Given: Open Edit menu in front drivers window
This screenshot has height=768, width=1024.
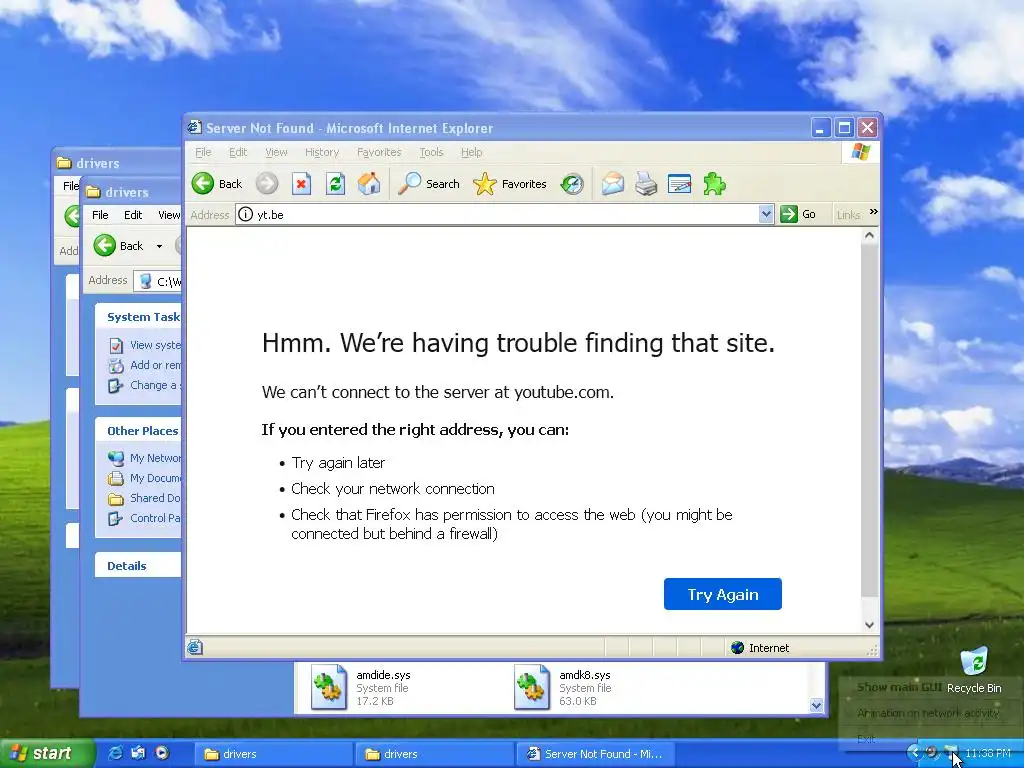Looking at the screenshot, I should point(133,215).
